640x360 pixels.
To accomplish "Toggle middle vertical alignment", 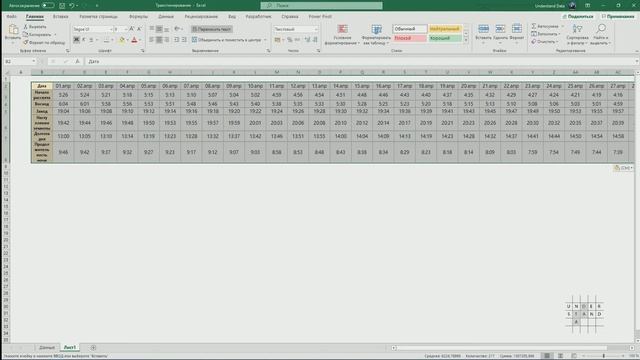I will (159, 29).
